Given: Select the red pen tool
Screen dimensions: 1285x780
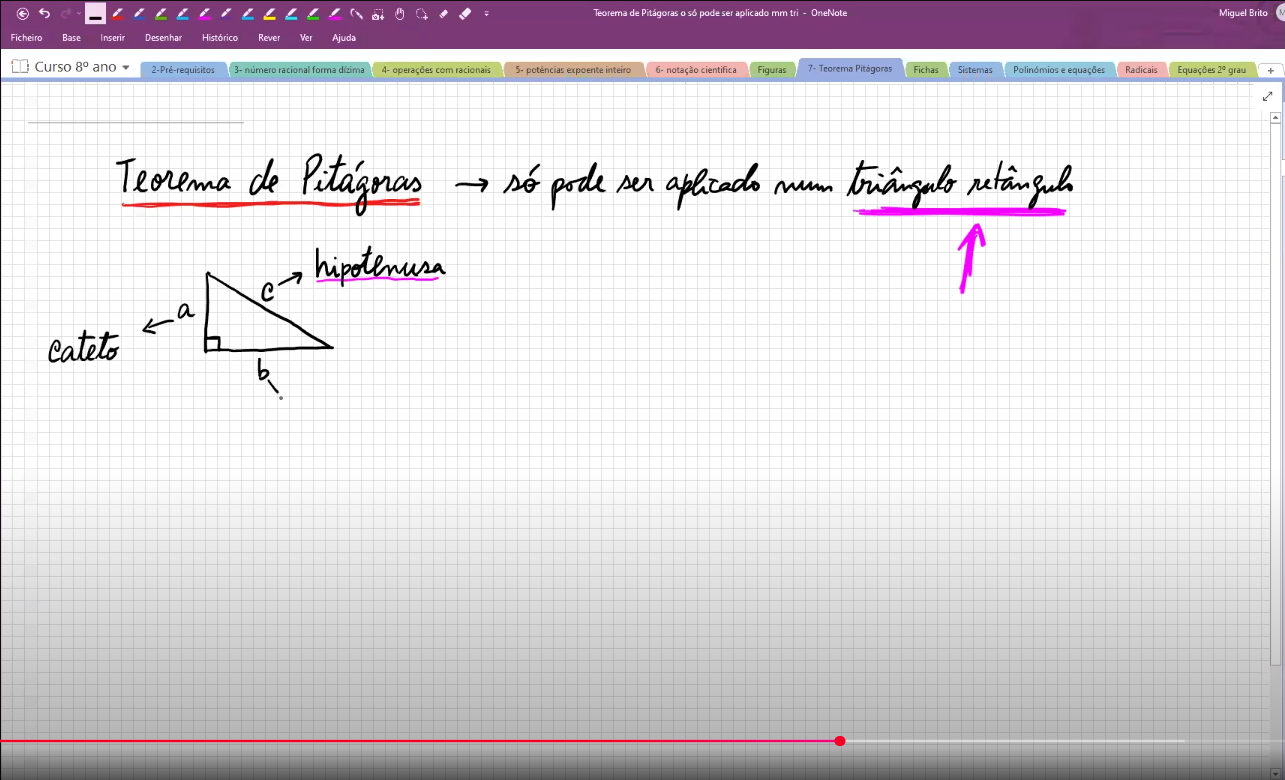Looking at the screenshot, I should 117,14.
